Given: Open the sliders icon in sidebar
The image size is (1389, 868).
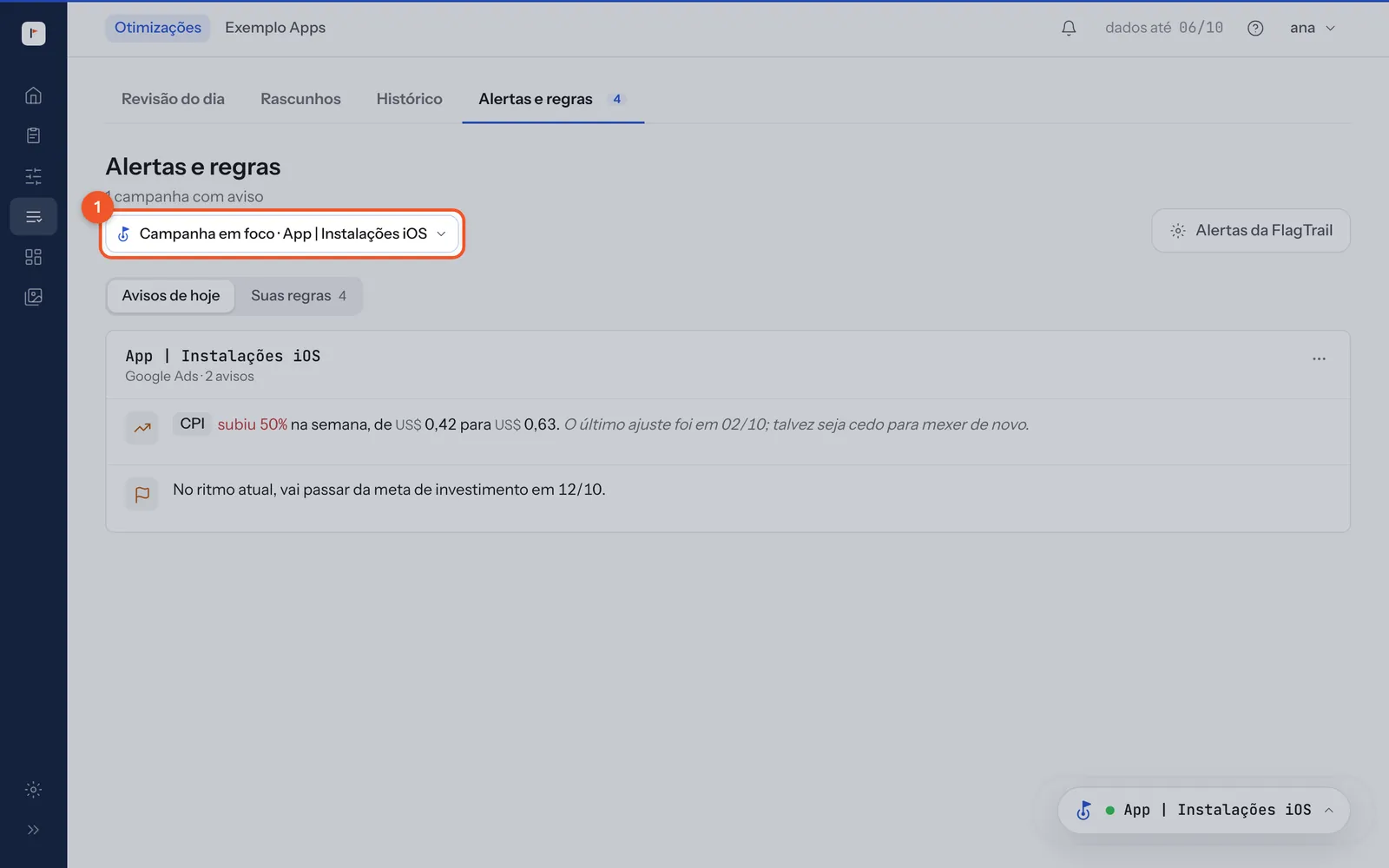Looking at the screenshot, I should (x=33, y=176).
